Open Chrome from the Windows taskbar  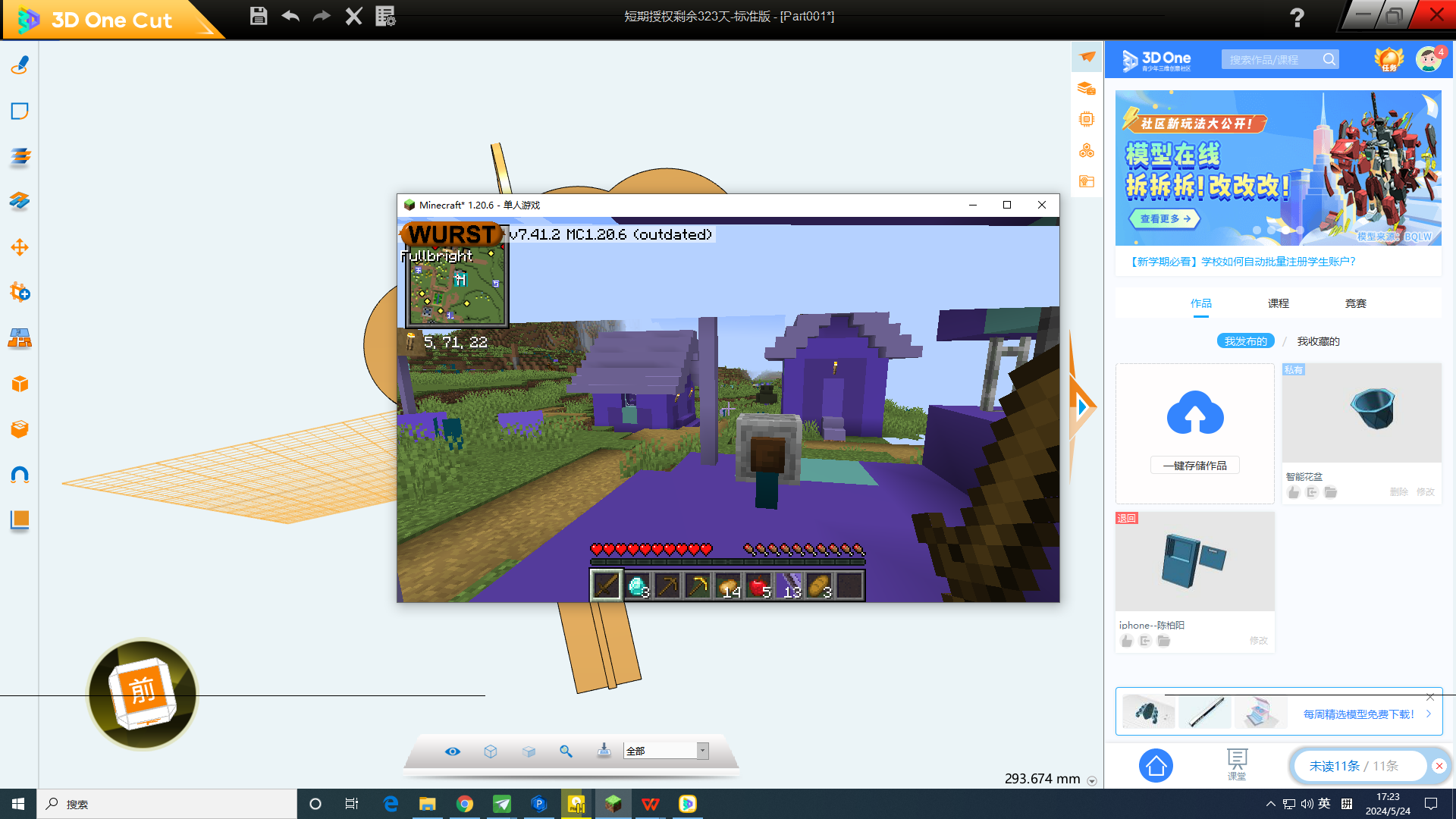click(x=465, y=804)
